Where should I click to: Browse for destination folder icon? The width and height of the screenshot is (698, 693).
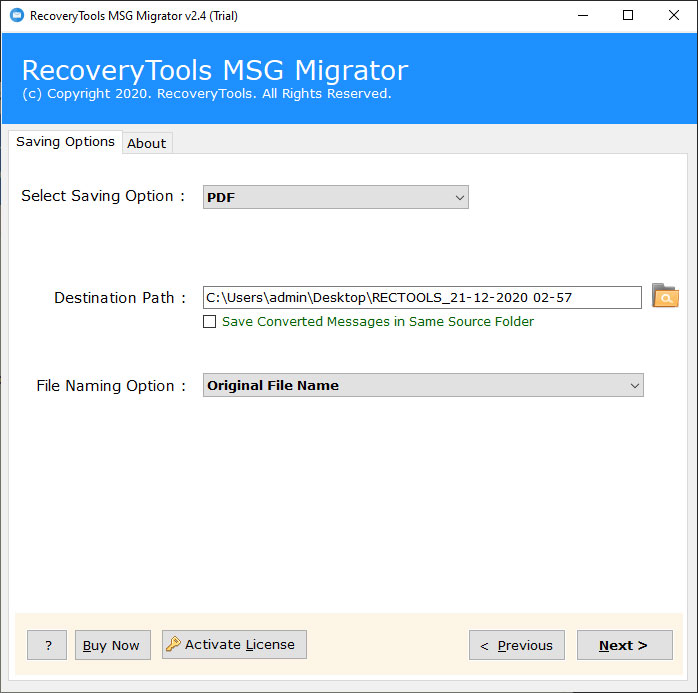(x=665, y=296)
